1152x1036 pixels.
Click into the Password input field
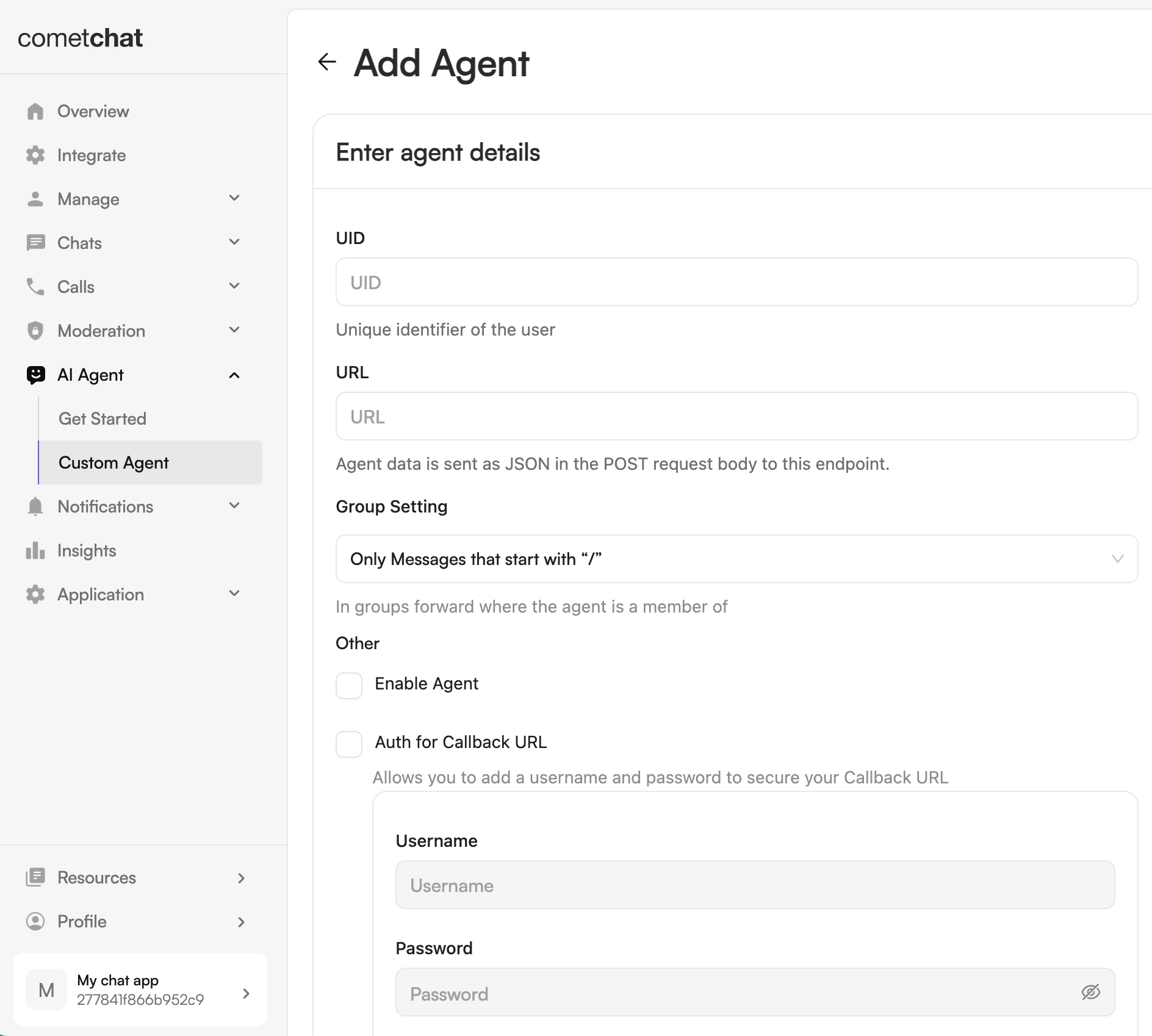coord(755,992)
